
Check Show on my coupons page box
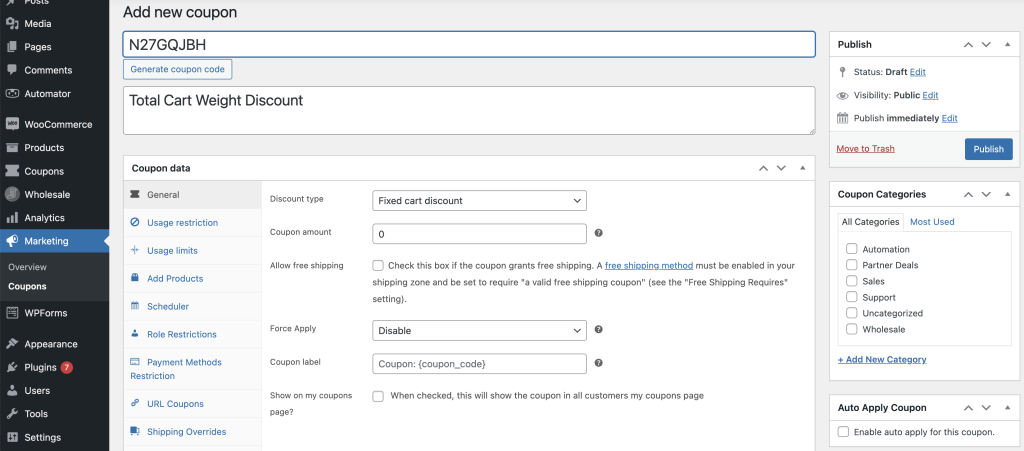click(378, 396)
